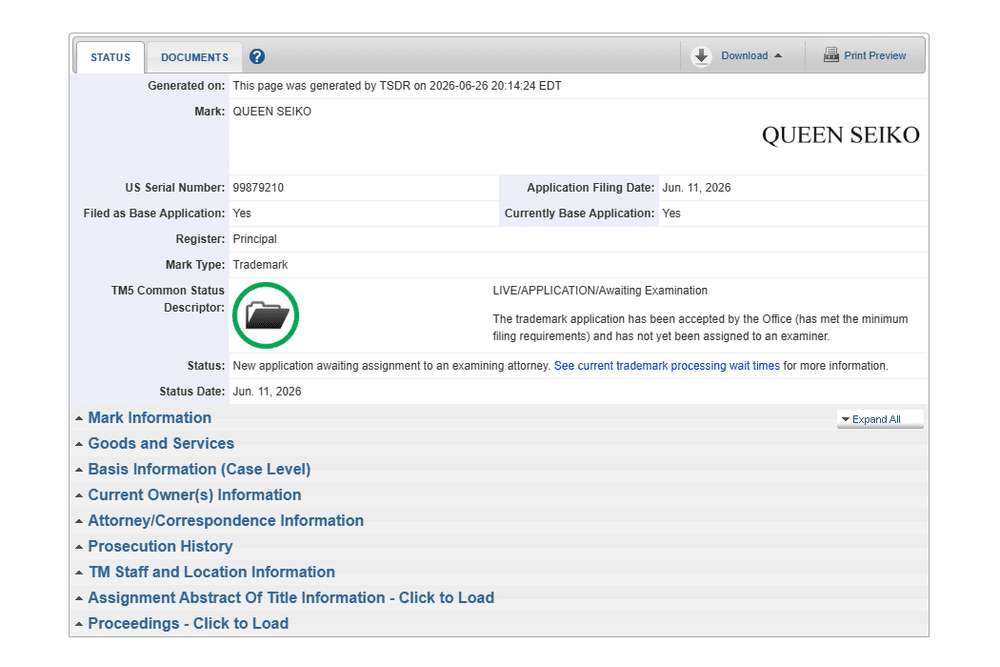The image size is (1000, 667).
Task: Expand the Goods and Services section
Action: click(x=161, y=443)
